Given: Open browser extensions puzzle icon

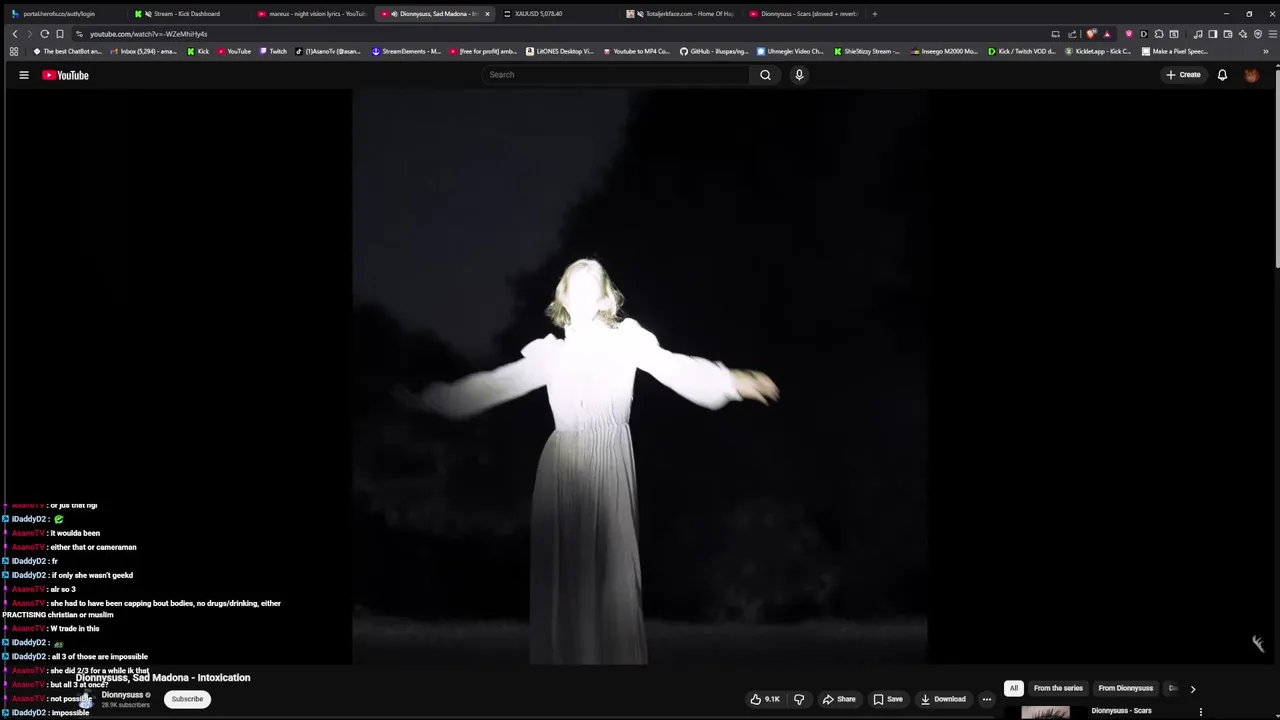Looking at the screenshot, I should 1159,34.
